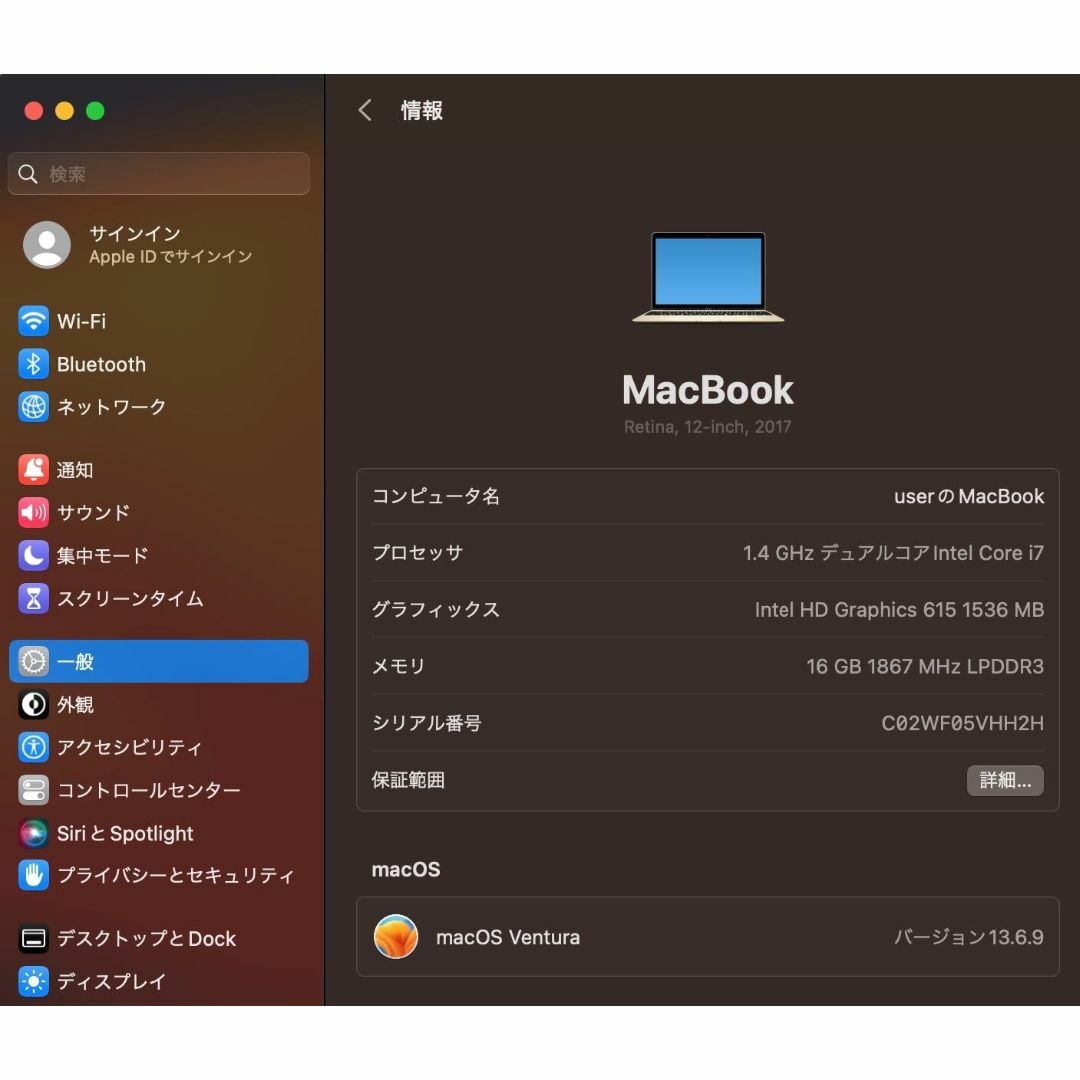Click the 一般 gear icon

click(x=33, y=661)
